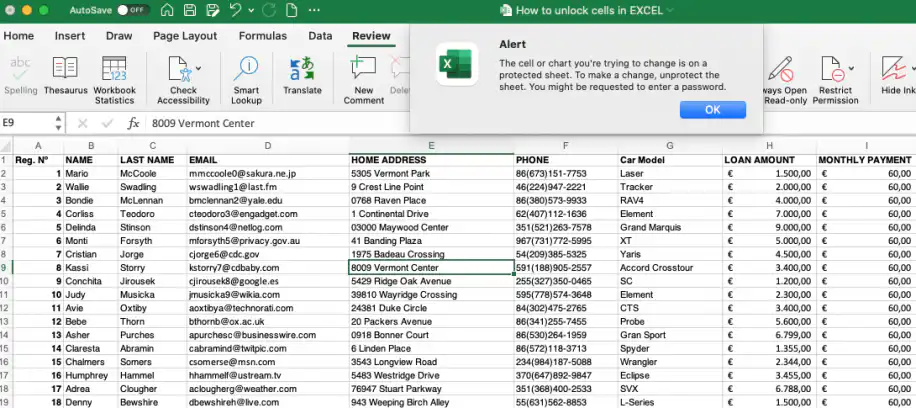The height and width of the screenshot is (408, 916).
Task: Toggle the AutoSave switch
Action: tap(133, 11)
